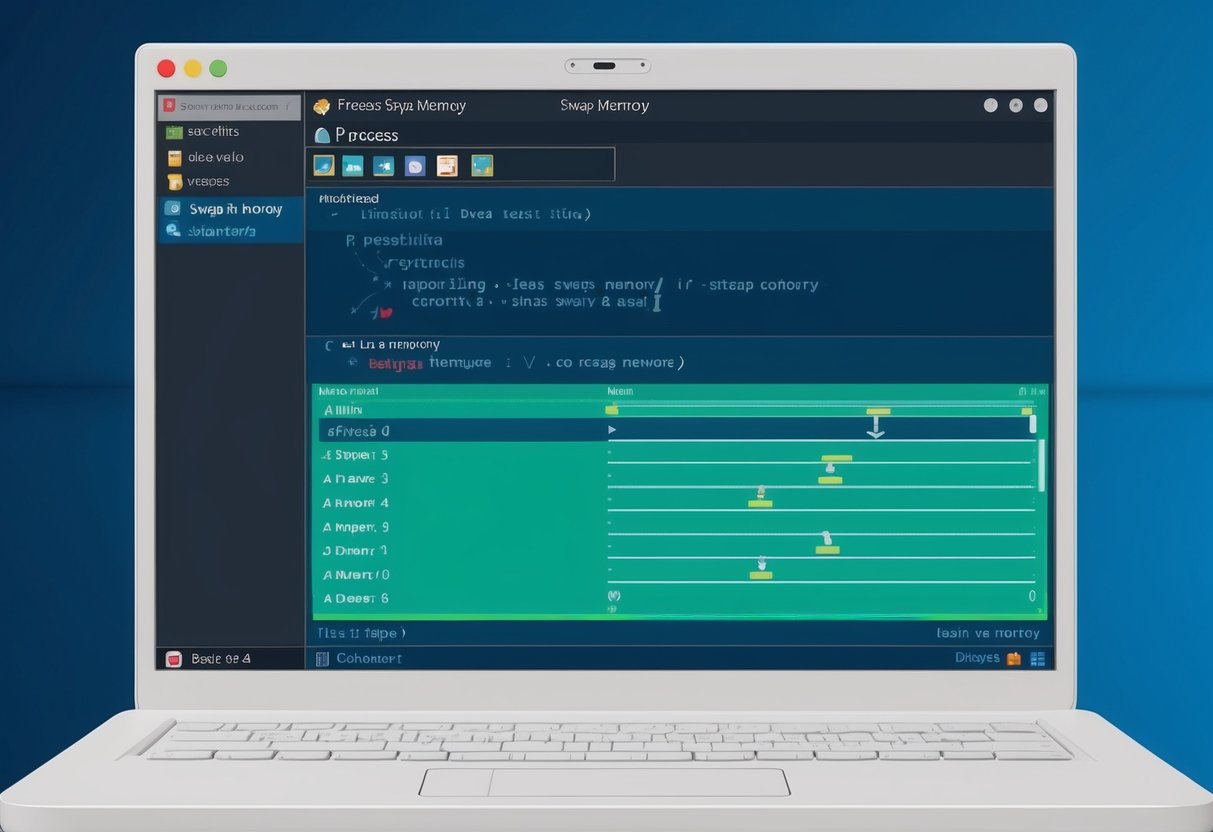1213x832 pixels.
Task: Click the green folder icon in sidebar
Action: [174, 131]
